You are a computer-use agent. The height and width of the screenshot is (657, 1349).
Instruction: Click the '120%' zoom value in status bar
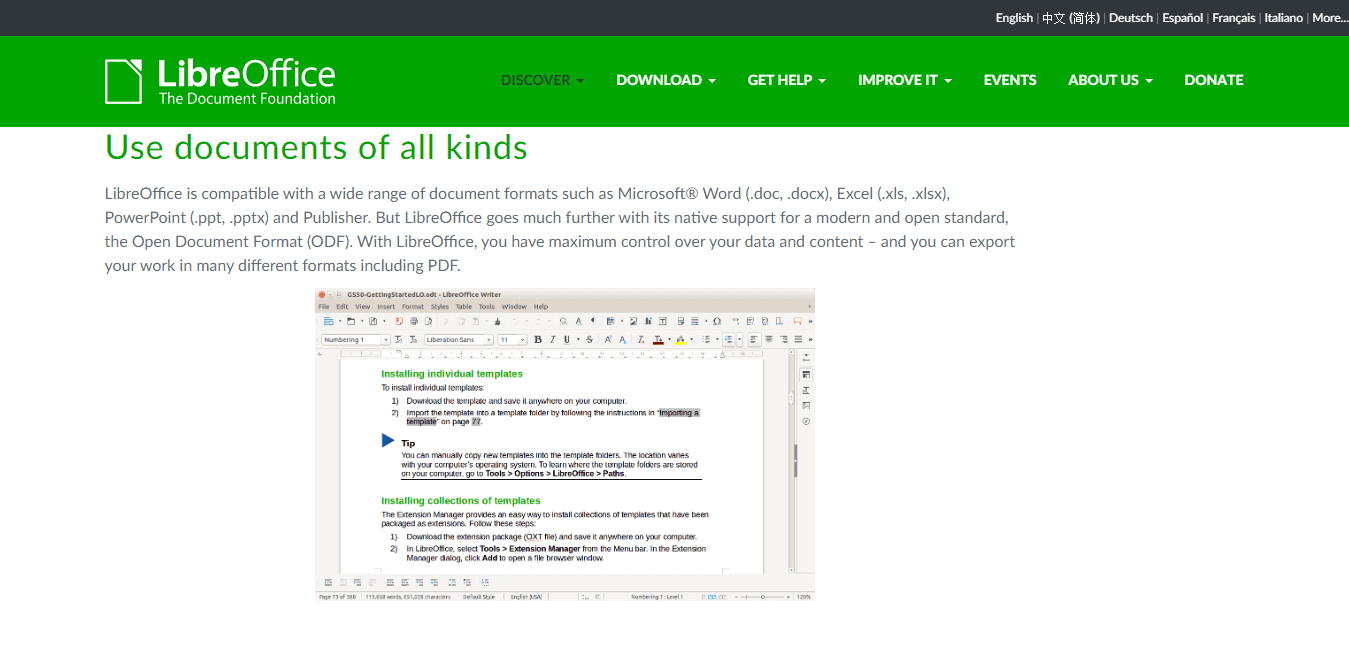pos(804,596)
